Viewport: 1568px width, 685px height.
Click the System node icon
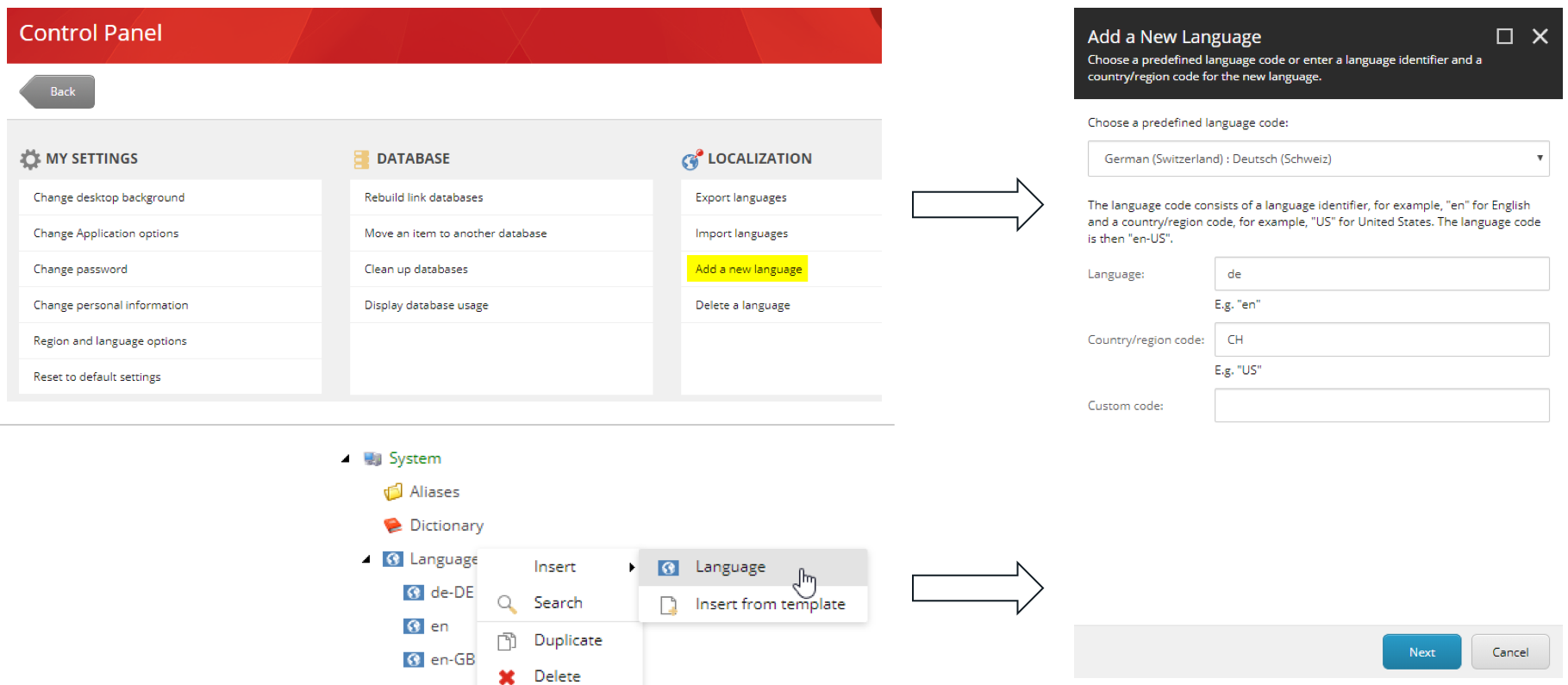click(x=372, y=458)
